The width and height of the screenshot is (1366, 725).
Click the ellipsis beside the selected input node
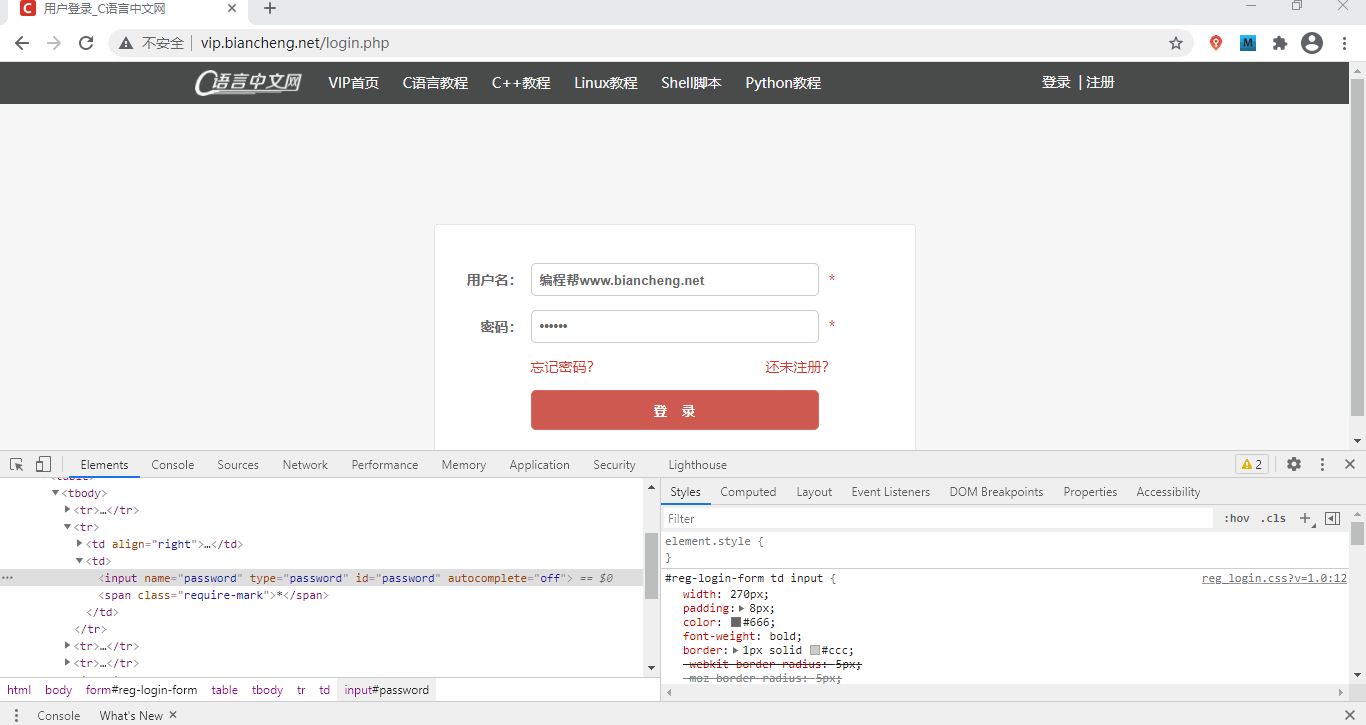(x=8, y=578)
